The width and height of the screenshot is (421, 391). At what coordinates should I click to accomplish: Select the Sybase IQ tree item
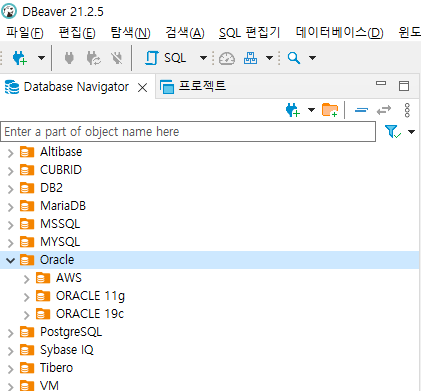[x=67, y=350]
